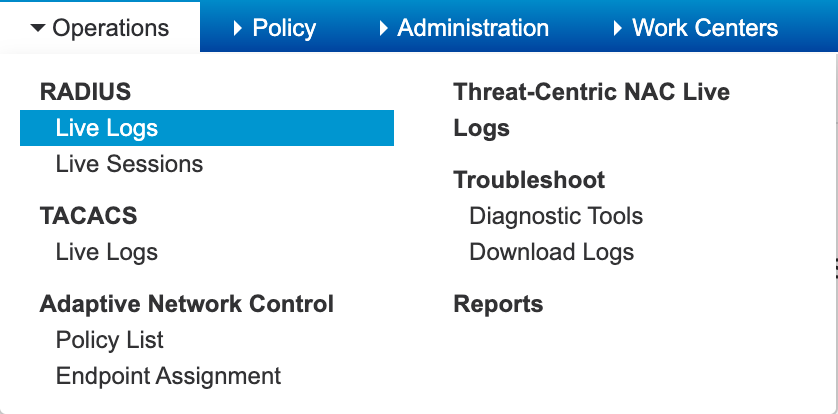Open the Reports section
The image size is (838, 414).
498,304
